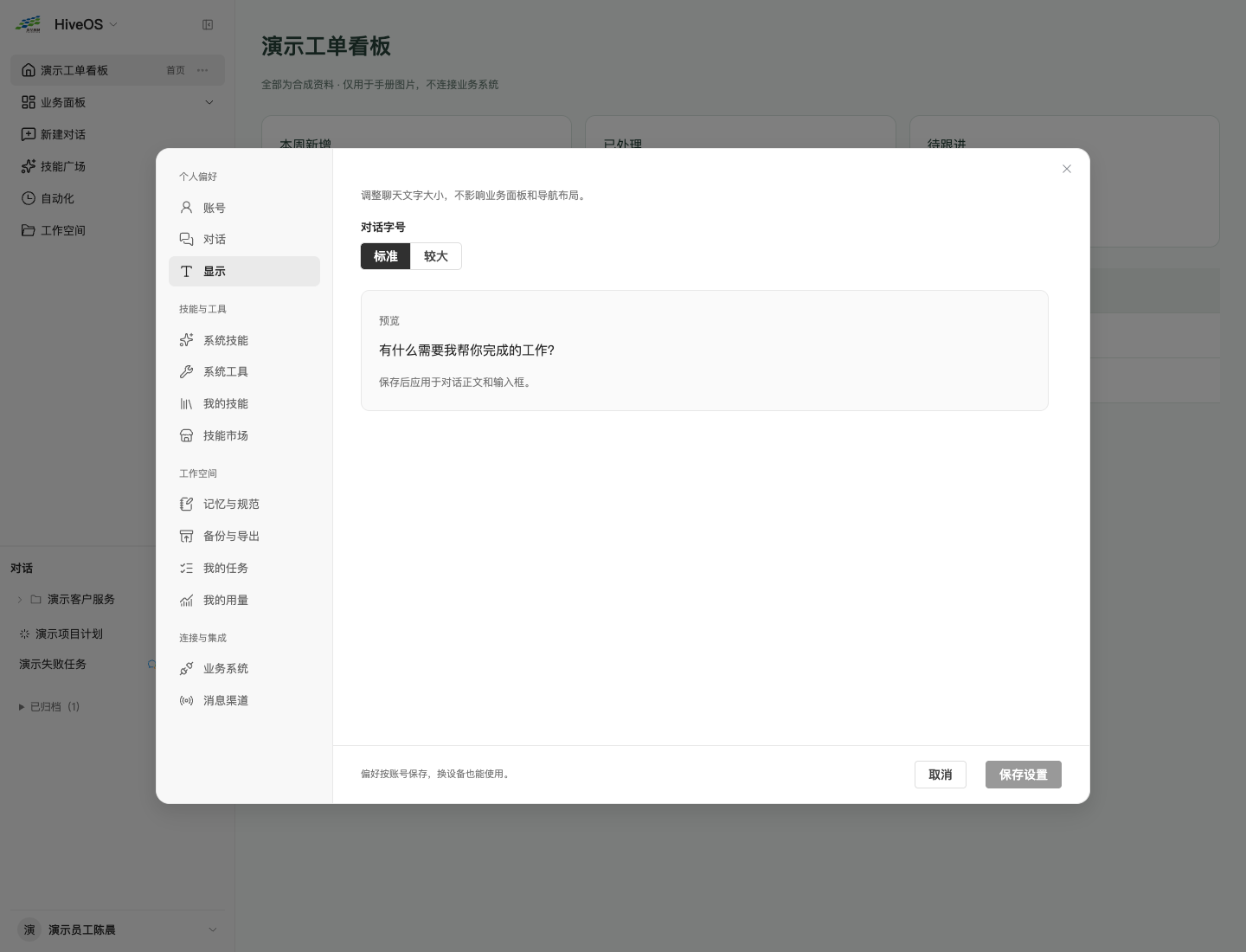The image size is (1246, 952).
Task: Click the home icon beside 演示工单看板
Action: pos(29,70)
